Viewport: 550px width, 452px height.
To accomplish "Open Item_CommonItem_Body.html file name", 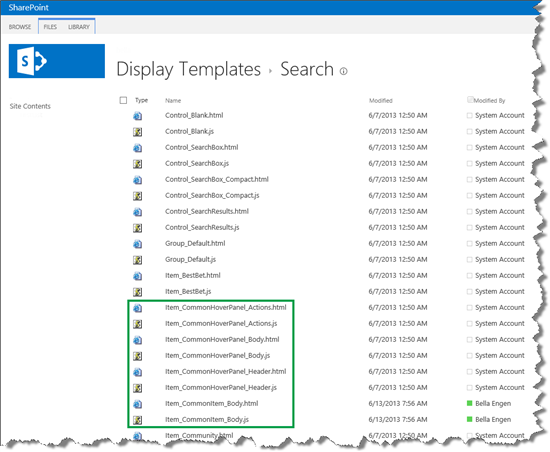I will (212, 404).
